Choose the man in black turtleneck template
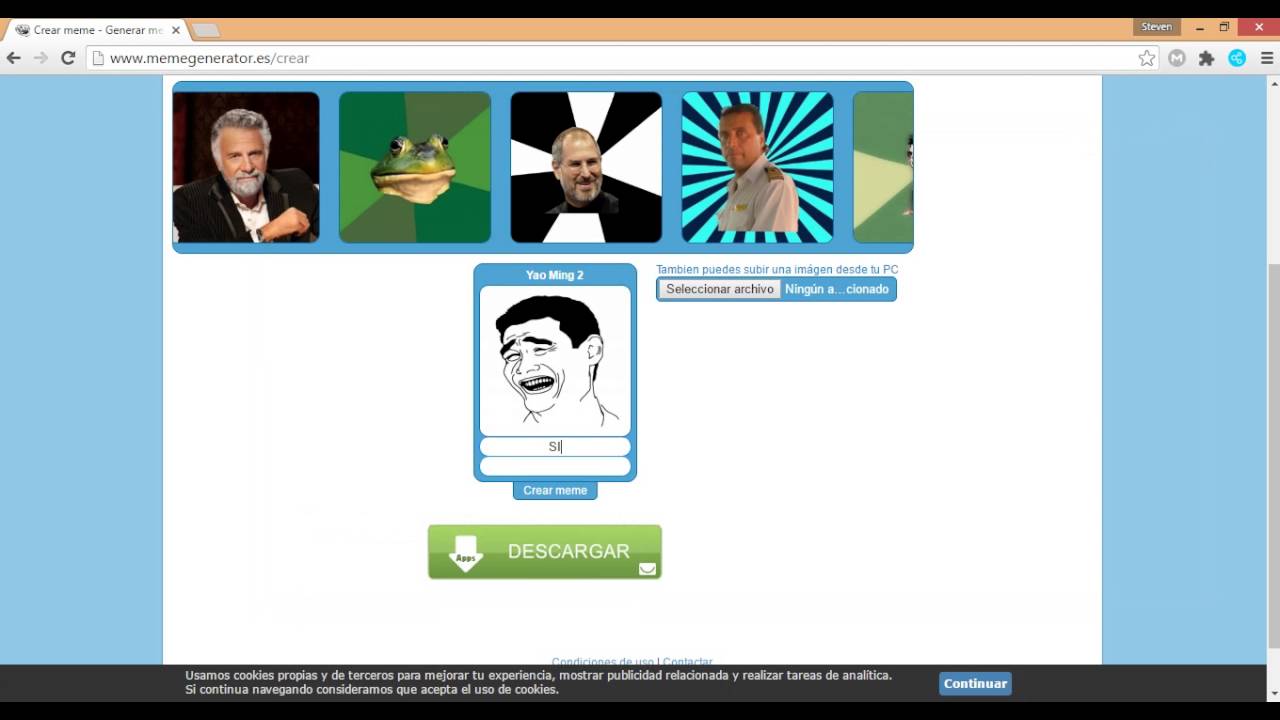The width and height of the screenshot is (1280, 720). (586, 167)
